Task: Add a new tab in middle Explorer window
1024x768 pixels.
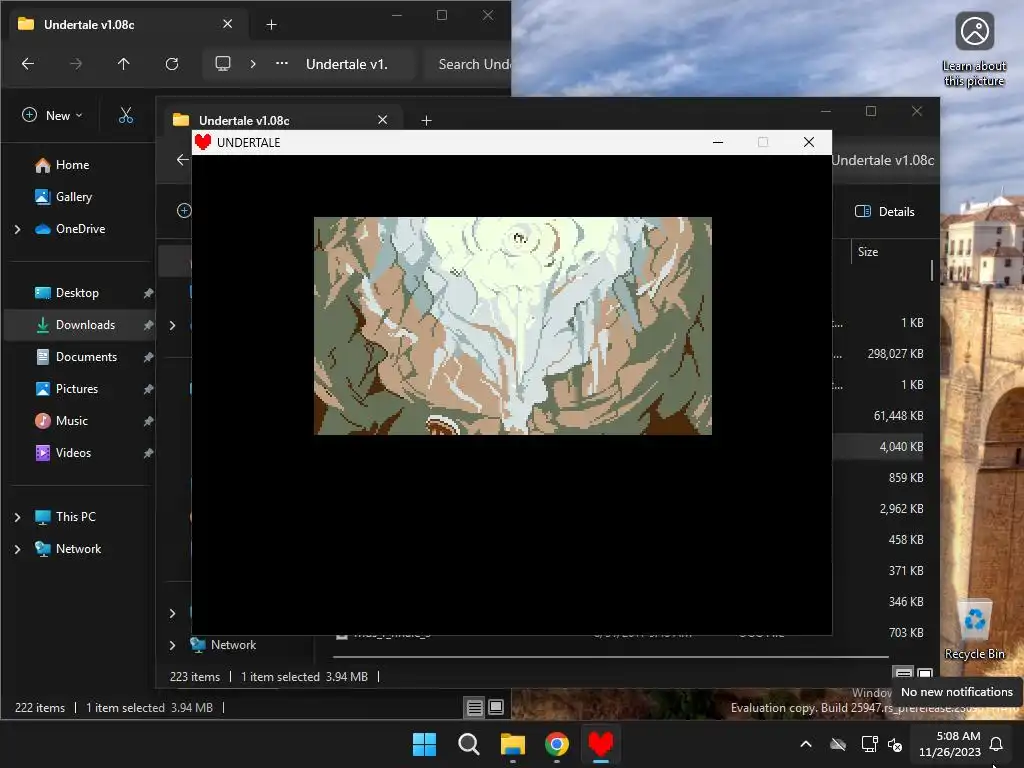Action: point(426,121)
